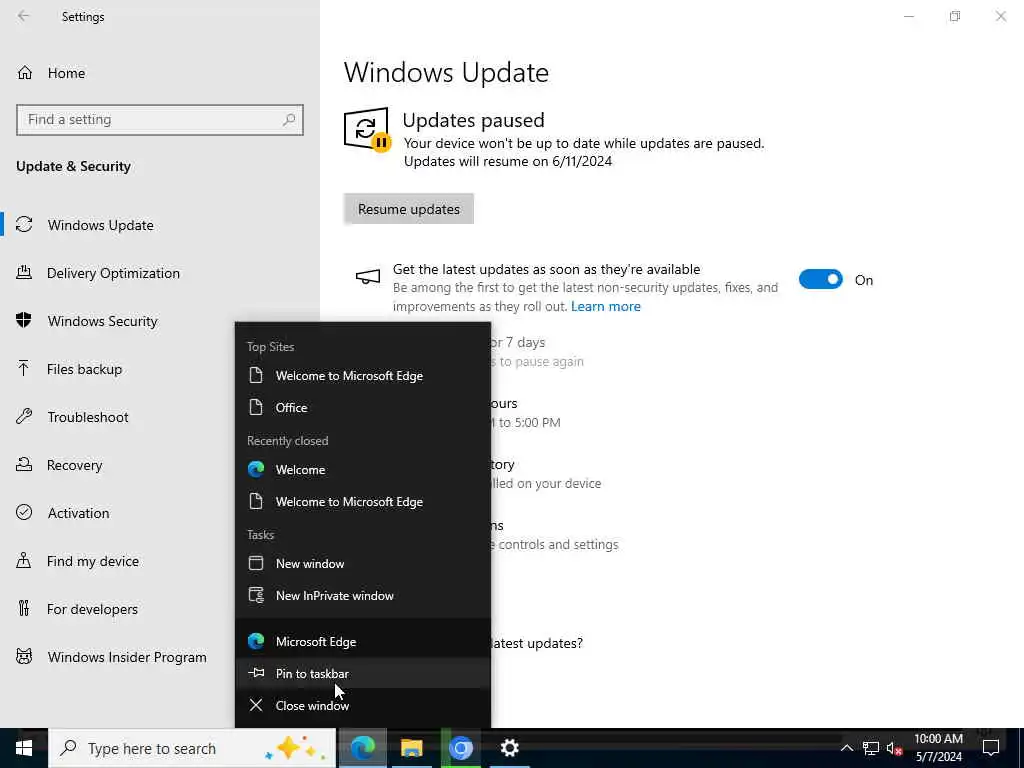Click the search magnifier in Find a setting
This screenshot has width=1024, height=768.
coord(289,120)
